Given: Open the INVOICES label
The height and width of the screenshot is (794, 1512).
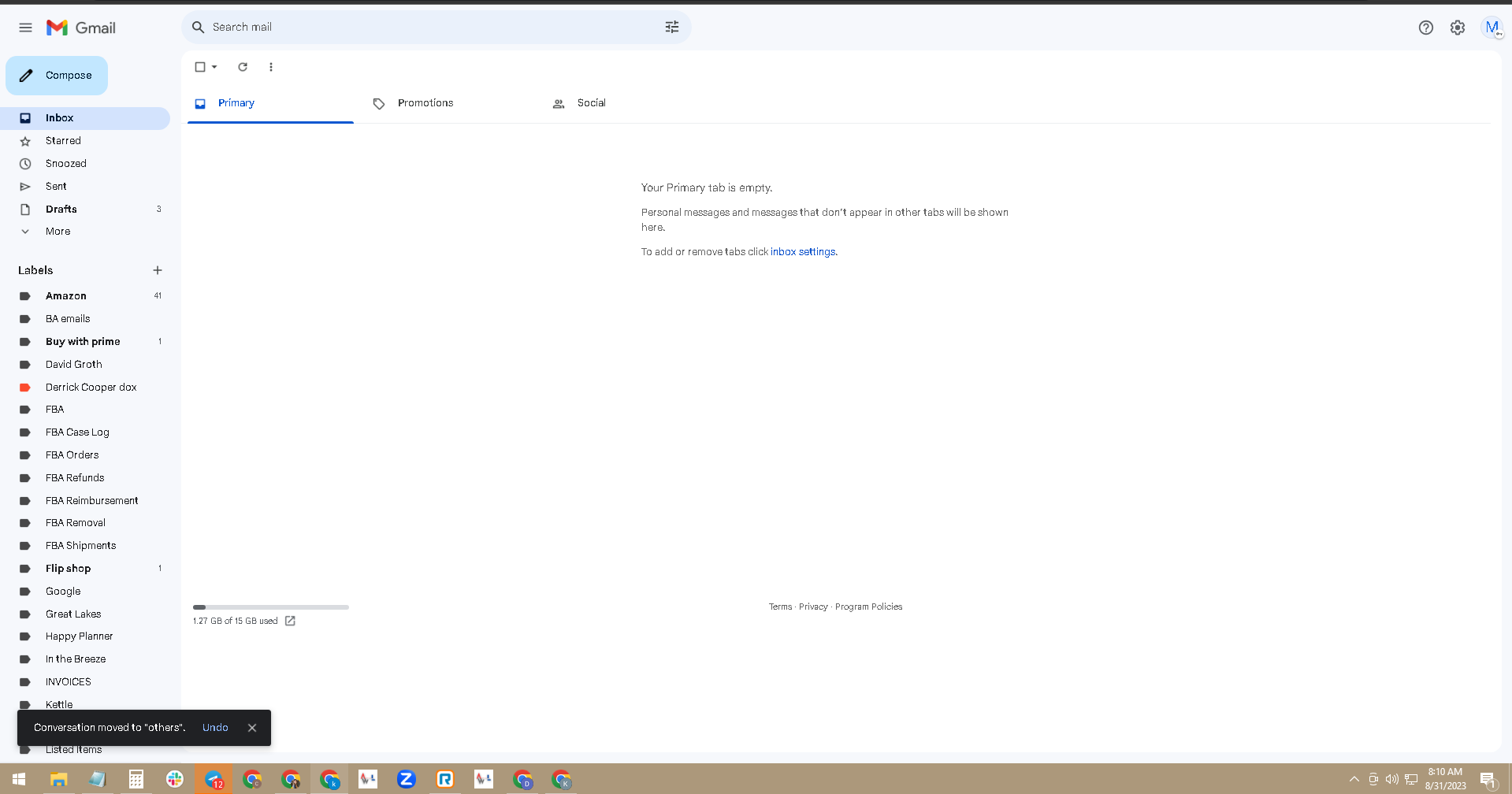Looking at the screenshot, I should click(85, 682).
